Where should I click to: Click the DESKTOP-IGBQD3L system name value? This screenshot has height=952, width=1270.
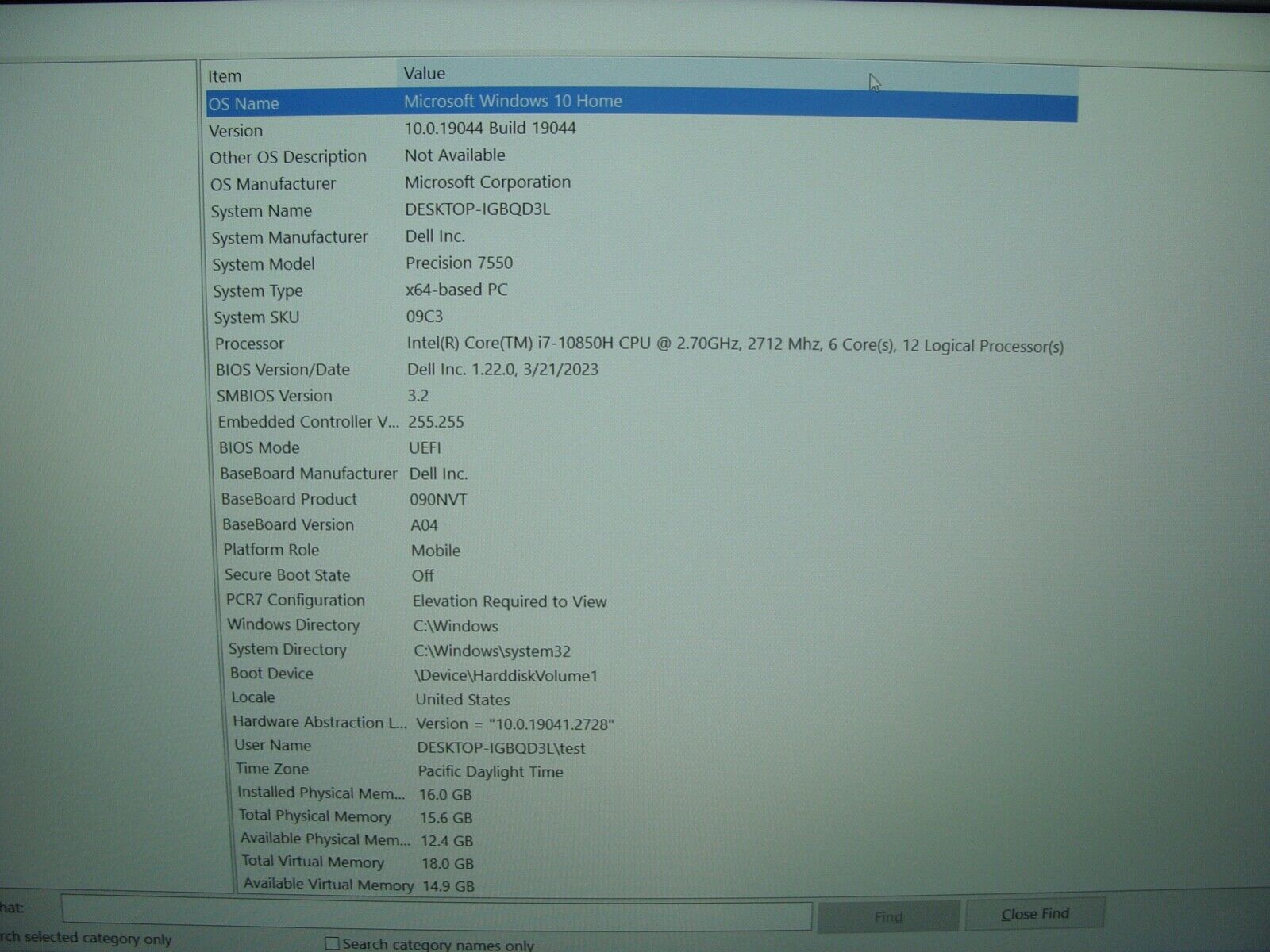point(477,209)
